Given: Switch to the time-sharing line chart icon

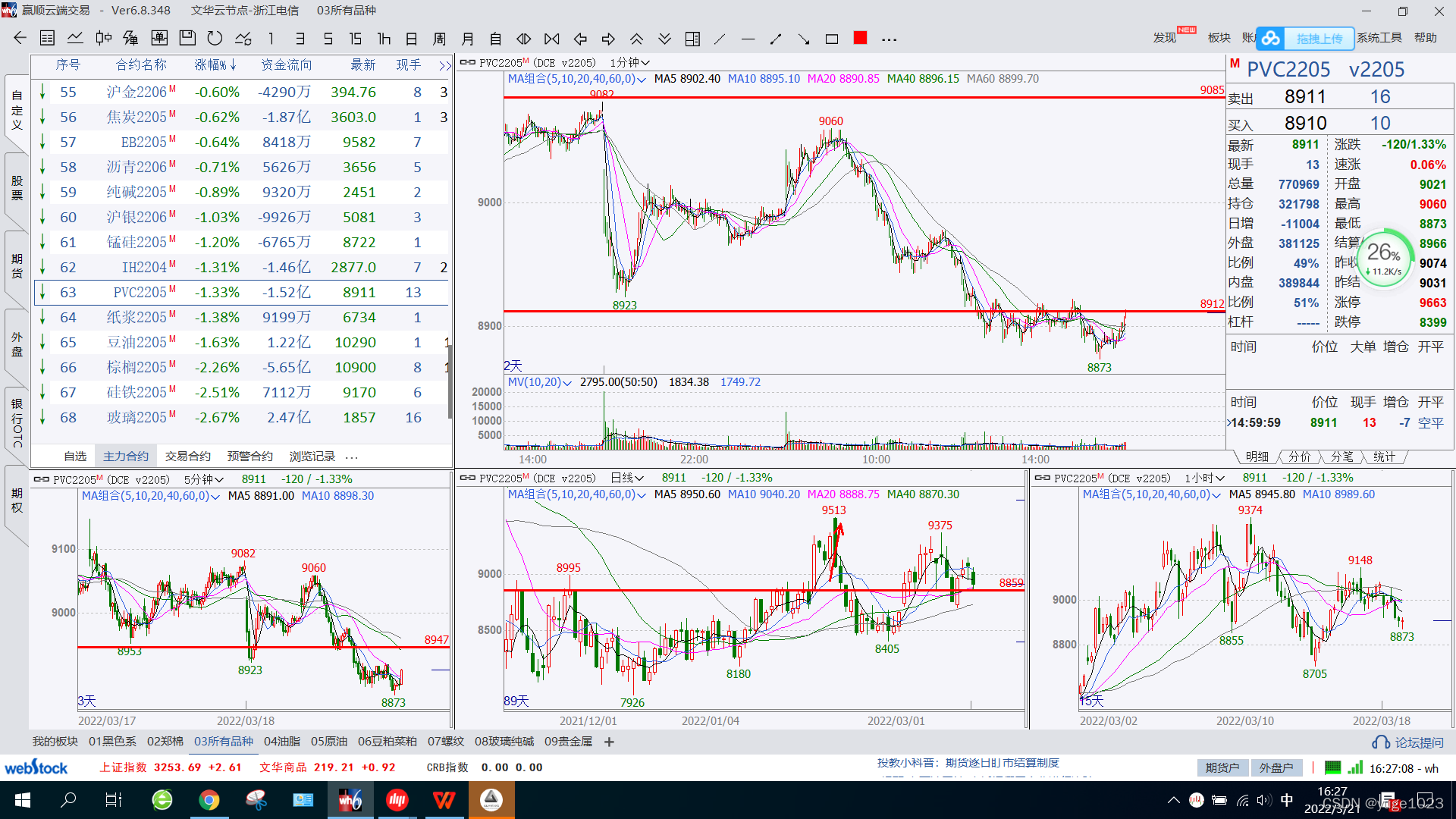Looking at the screenshot, I should coord(75,38).
